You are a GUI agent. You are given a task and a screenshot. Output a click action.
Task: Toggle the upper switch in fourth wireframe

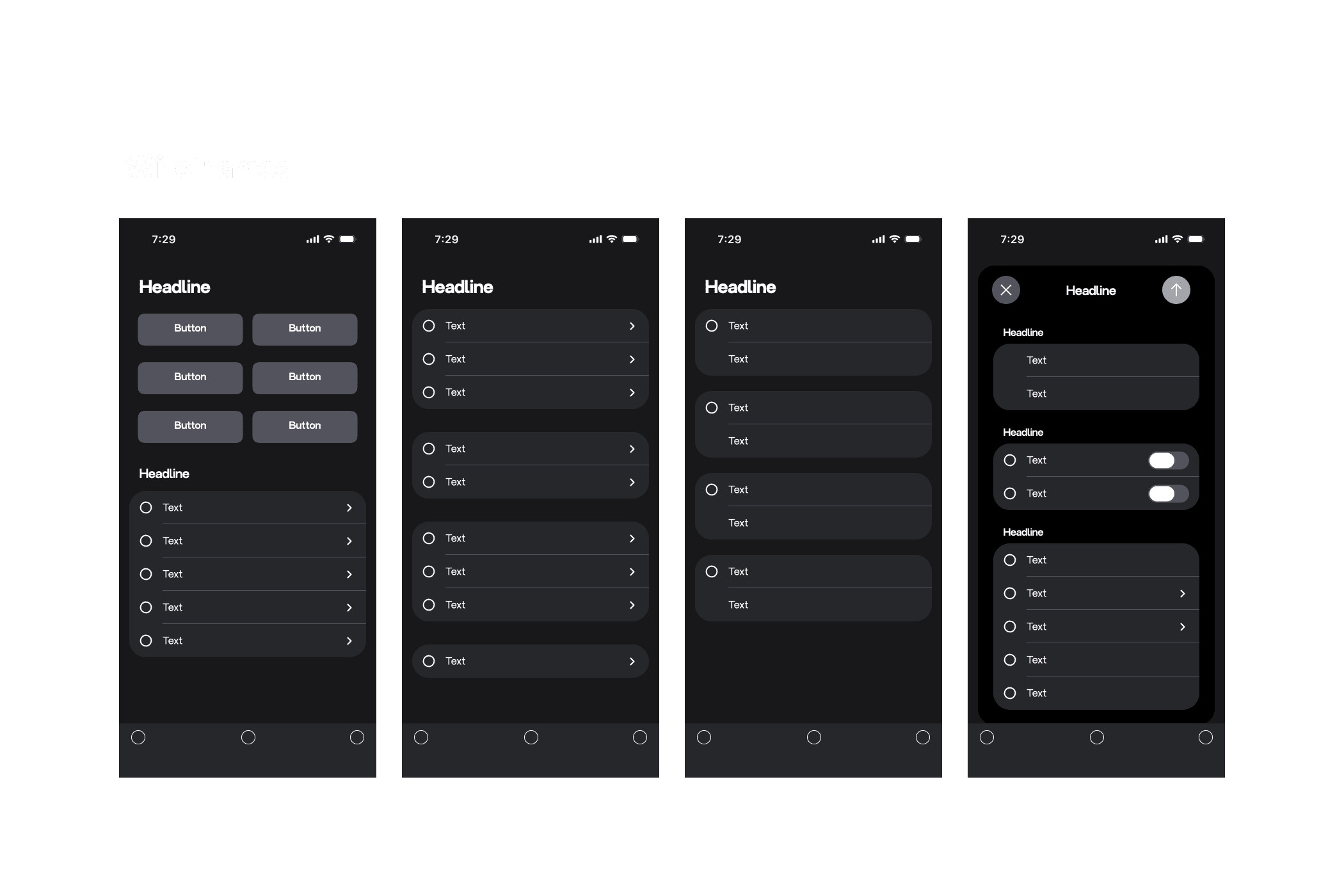coord(1168,460)
